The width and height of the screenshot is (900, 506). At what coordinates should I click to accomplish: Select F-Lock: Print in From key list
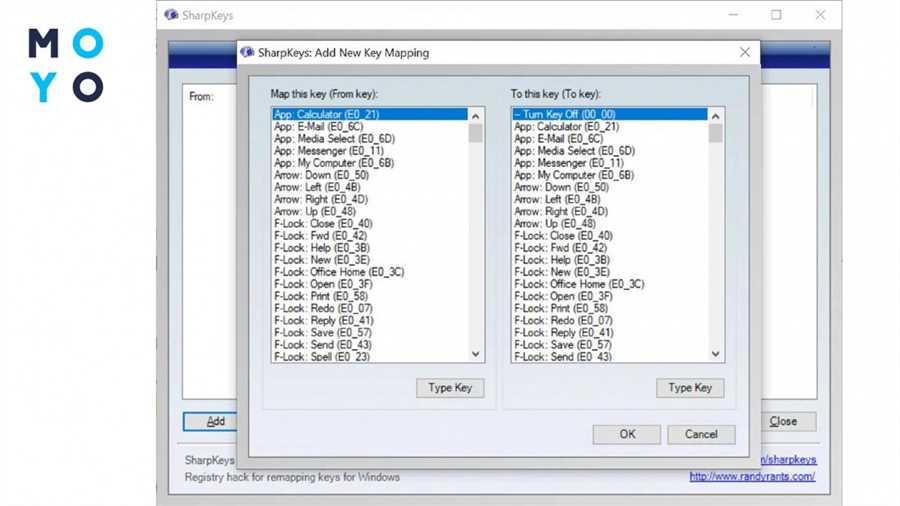tap(321, 296)
